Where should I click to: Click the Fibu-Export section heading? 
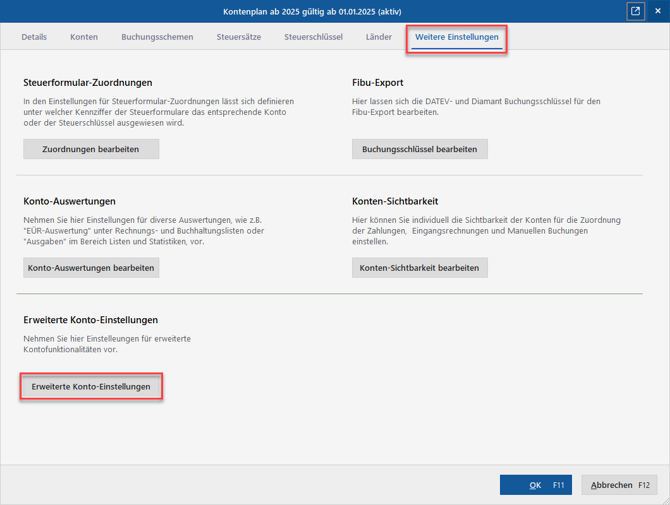378,82
